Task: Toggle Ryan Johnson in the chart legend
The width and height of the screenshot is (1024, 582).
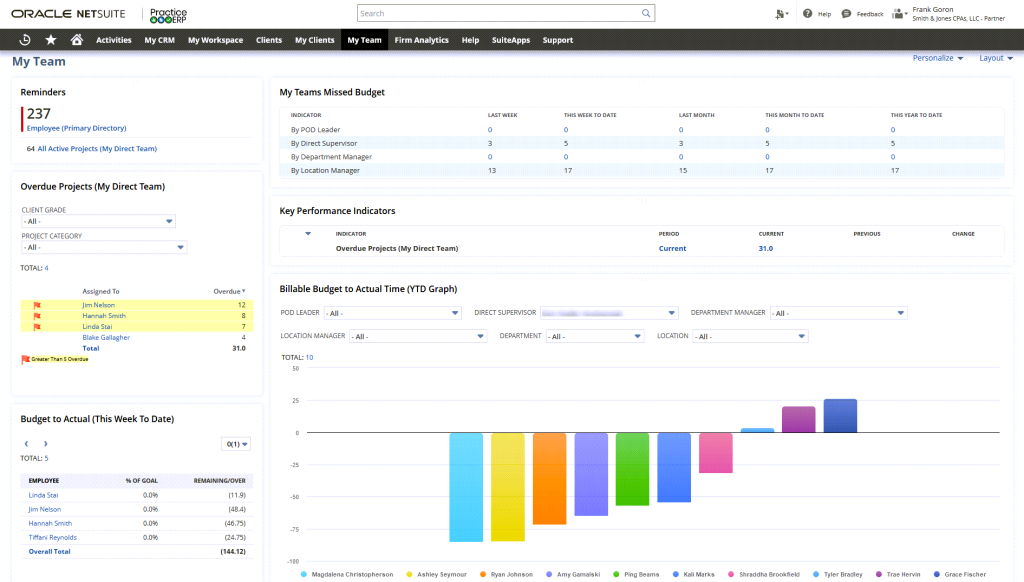Action: (x=482, y=573)
